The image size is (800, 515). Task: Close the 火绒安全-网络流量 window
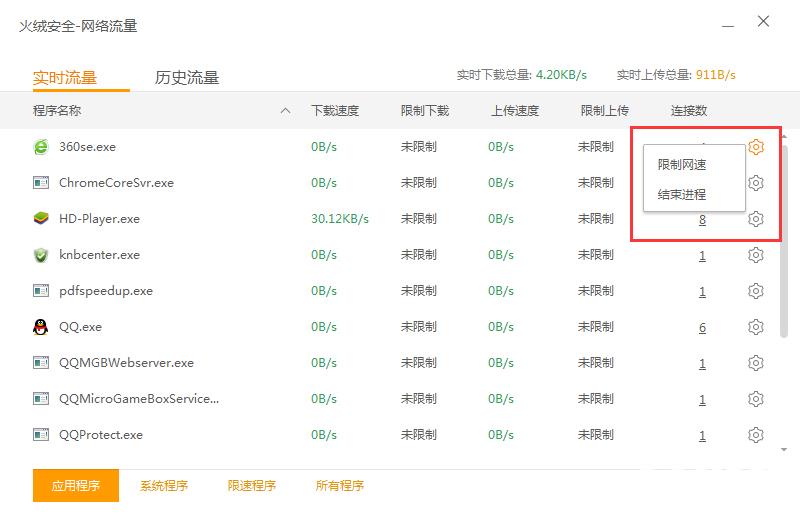pos(763,21)
